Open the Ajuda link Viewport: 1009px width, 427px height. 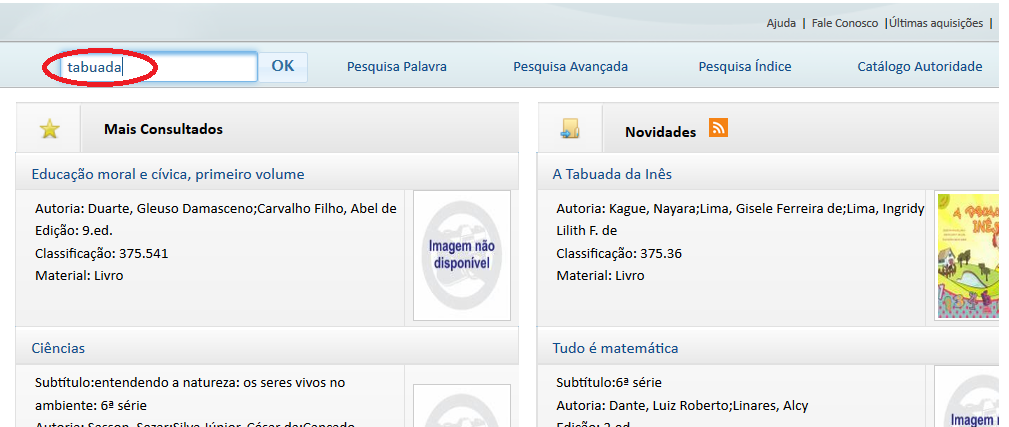781,23
